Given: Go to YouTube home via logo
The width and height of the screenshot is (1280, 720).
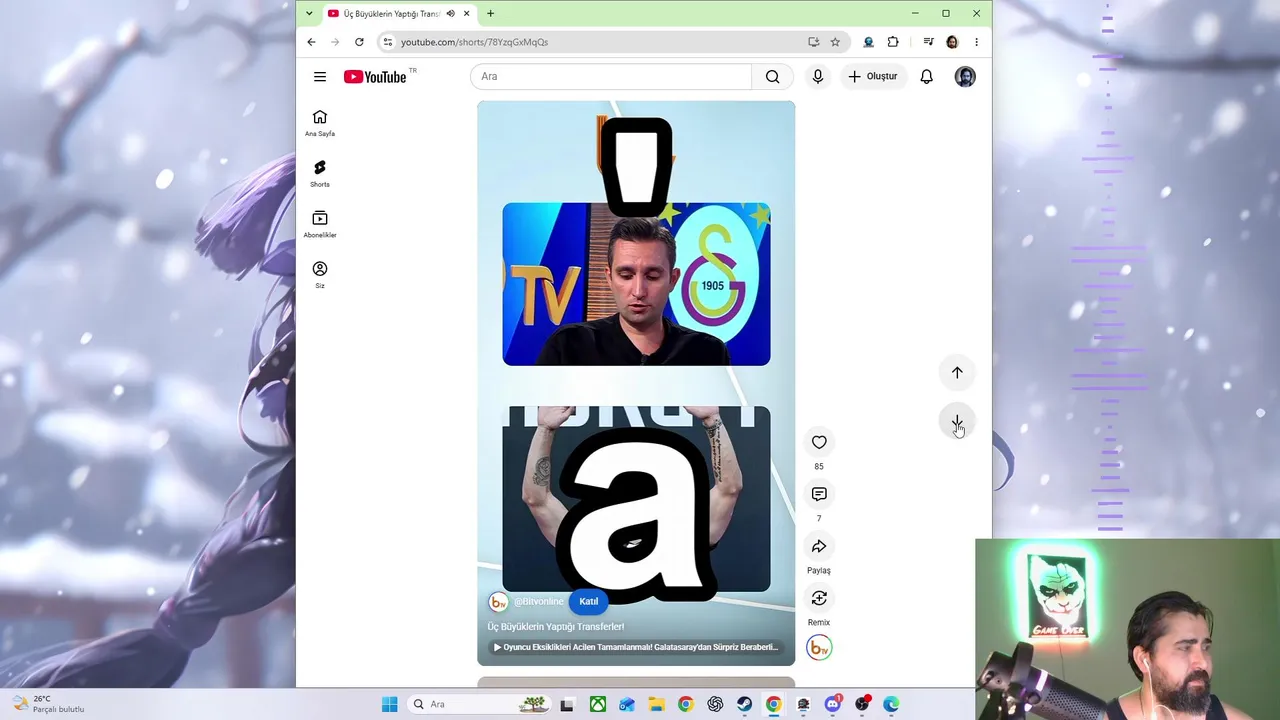Looking at the screenshot, I should click(x=375, y=77).
